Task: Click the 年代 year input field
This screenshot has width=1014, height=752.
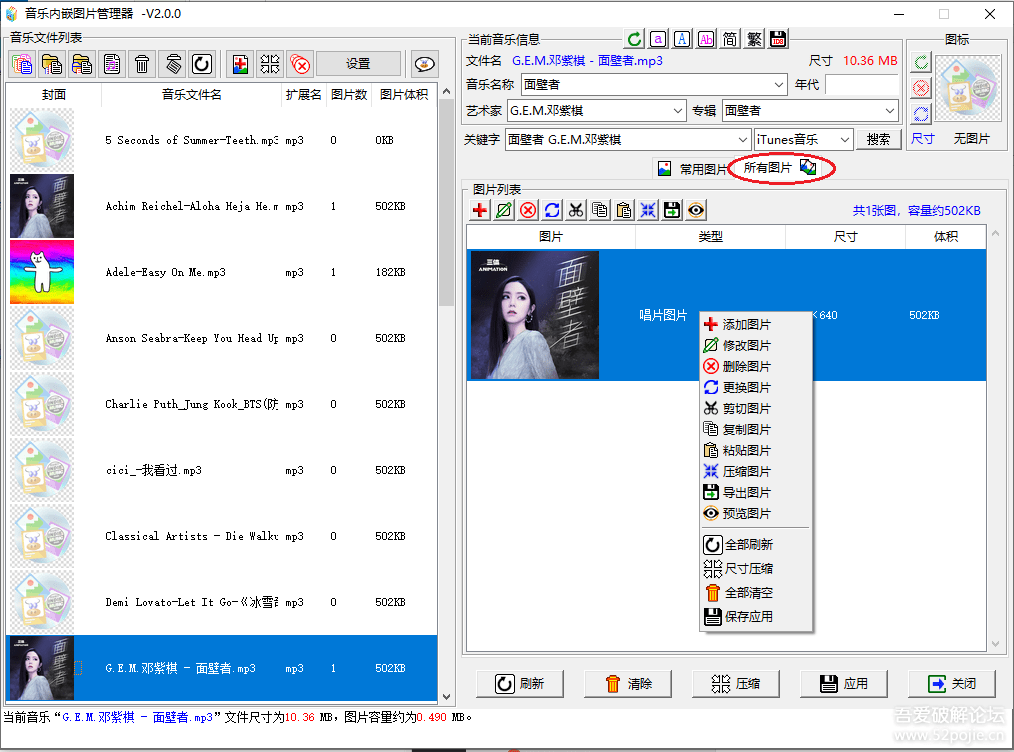Action: (x=862, y=85)
